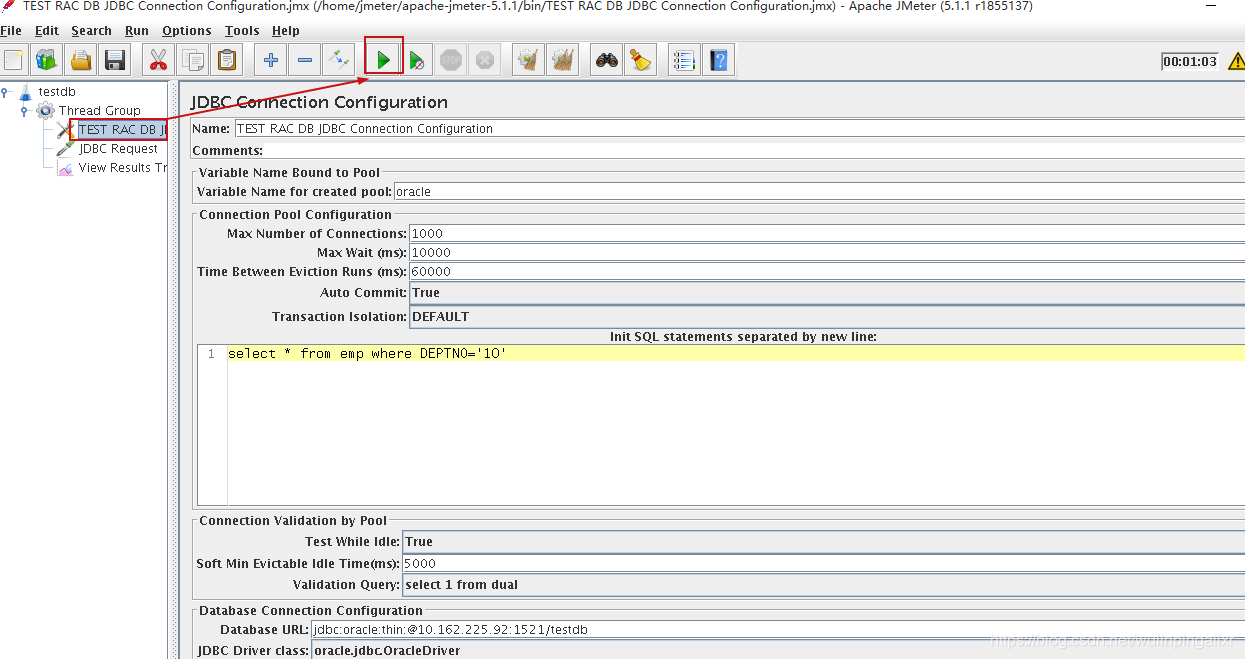
Task: Open the Templates icon
Action: (47, 60)
